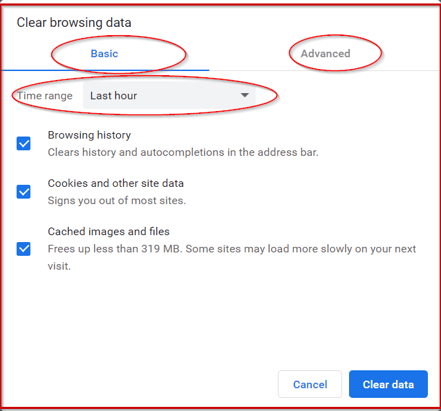Viewport: 441px width, 411px height.
Task: Click the 'Signs you out of most sites' text
Action: point(117,201)
